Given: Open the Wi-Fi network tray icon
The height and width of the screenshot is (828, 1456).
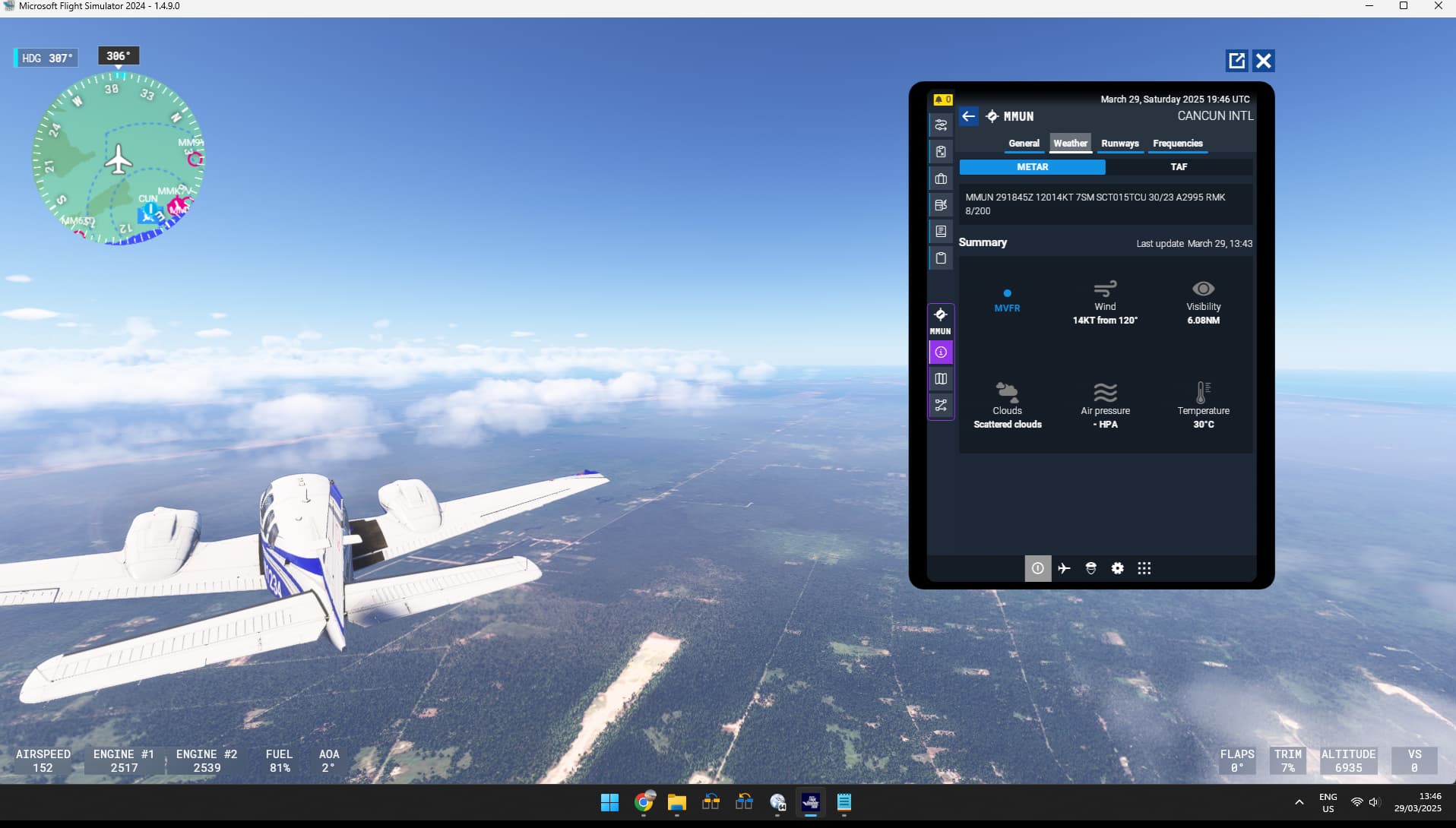Looking at the screenshot, I should click(1356, 803).
